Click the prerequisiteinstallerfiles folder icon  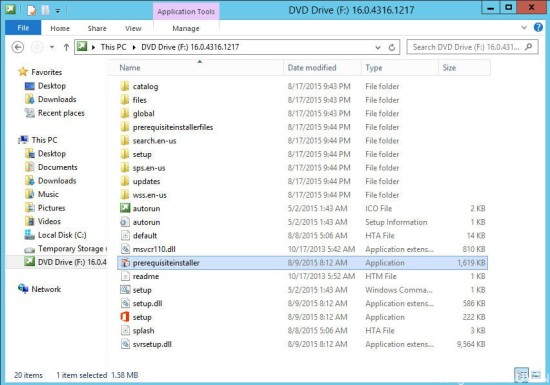coord(125,127)
